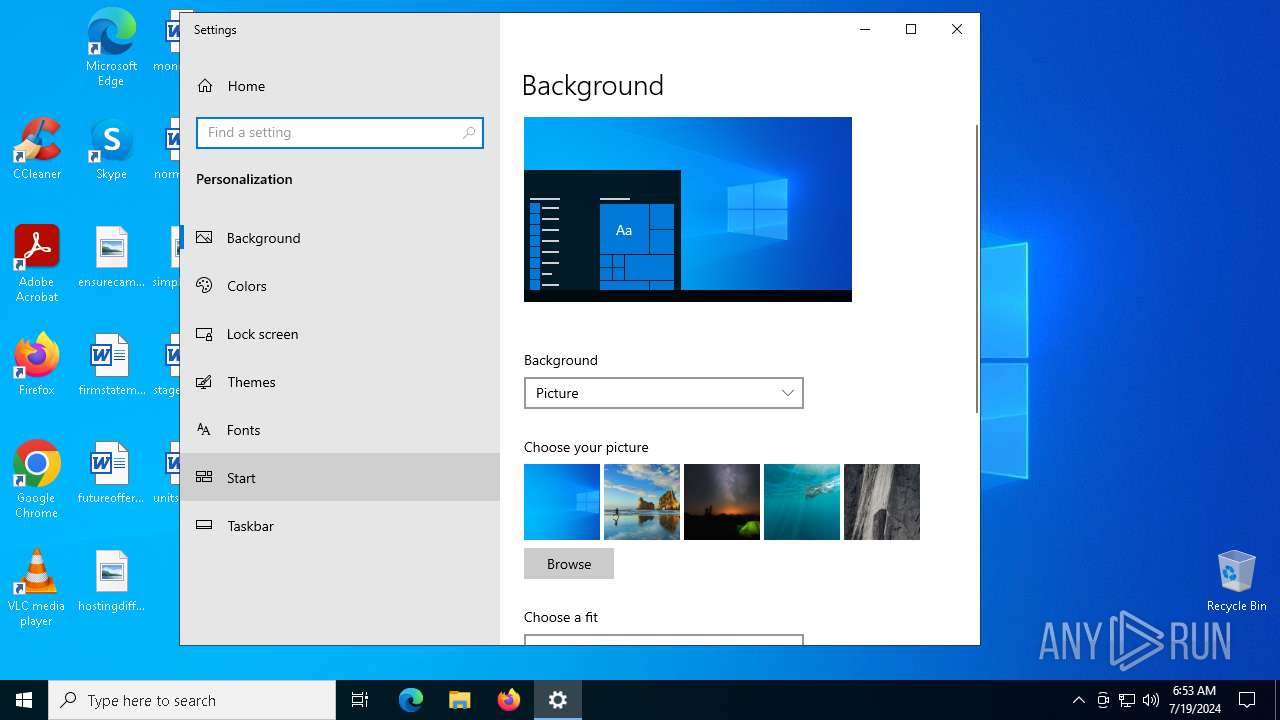
Task: Select the ensurecam image file on desktop
Action: tap(111, 257)
